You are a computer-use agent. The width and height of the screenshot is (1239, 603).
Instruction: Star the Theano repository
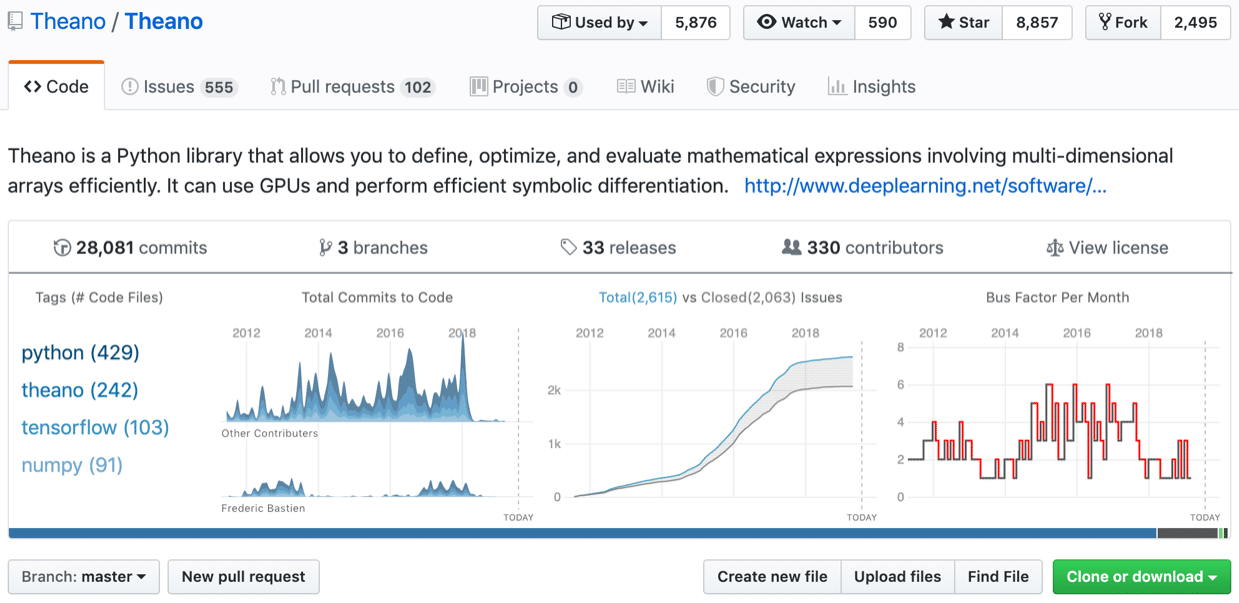(963, 22)
